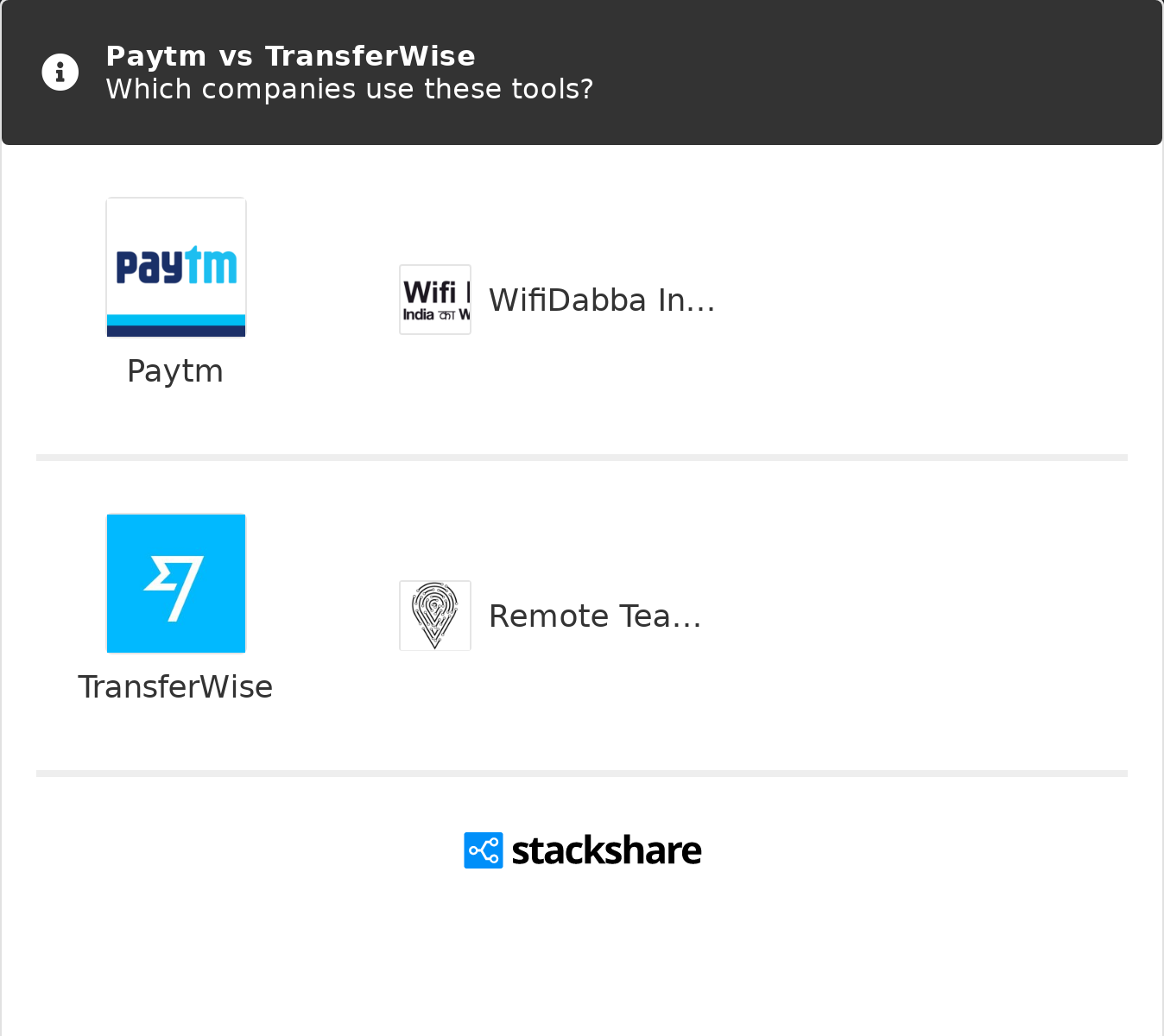
Task: Click the Paytm wordmark inside its logo tile
Action: pyautogui.click(x=176, y=265)
